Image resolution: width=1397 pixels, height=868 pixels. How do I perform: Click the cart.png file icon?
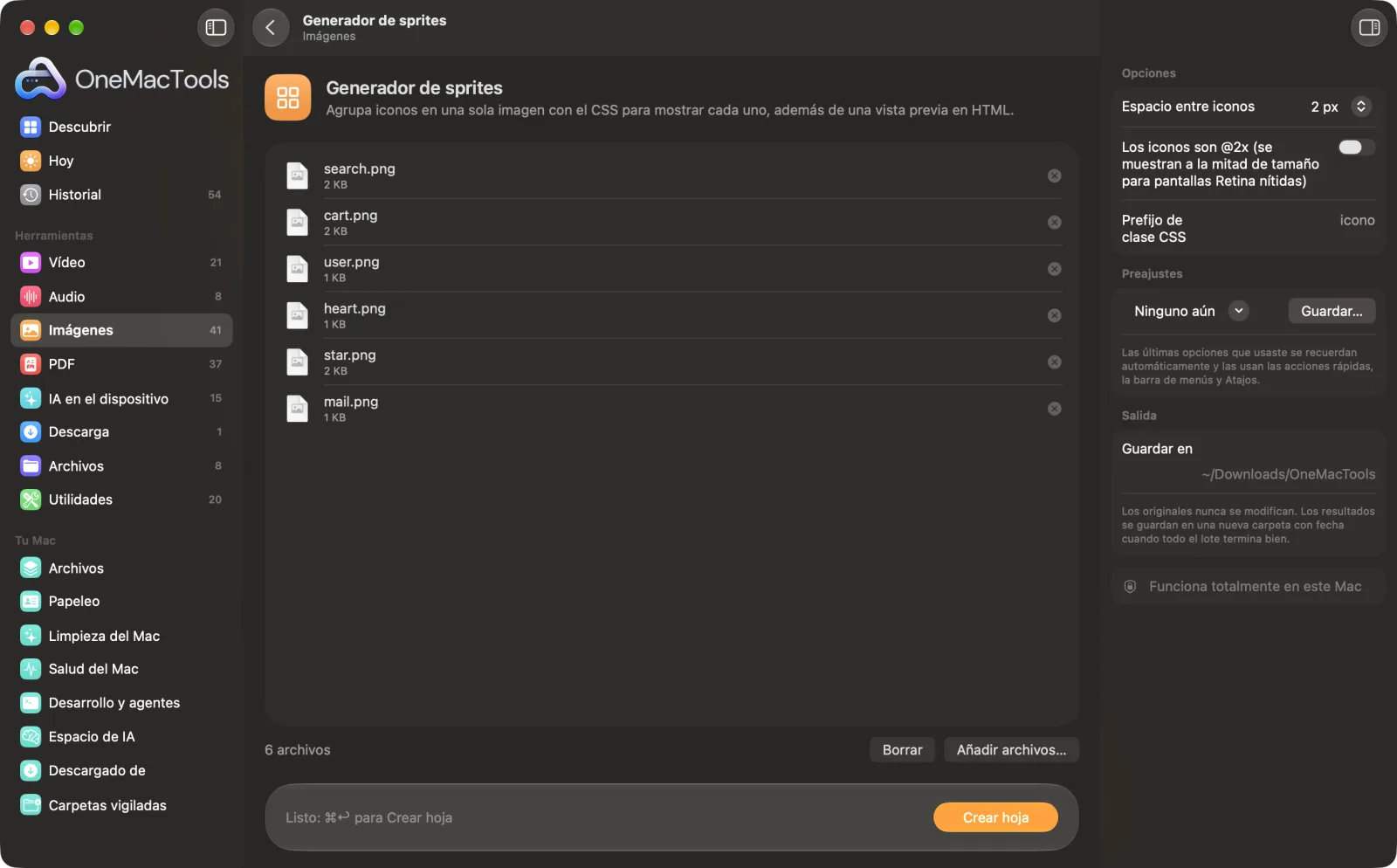[x=298, y=223]
